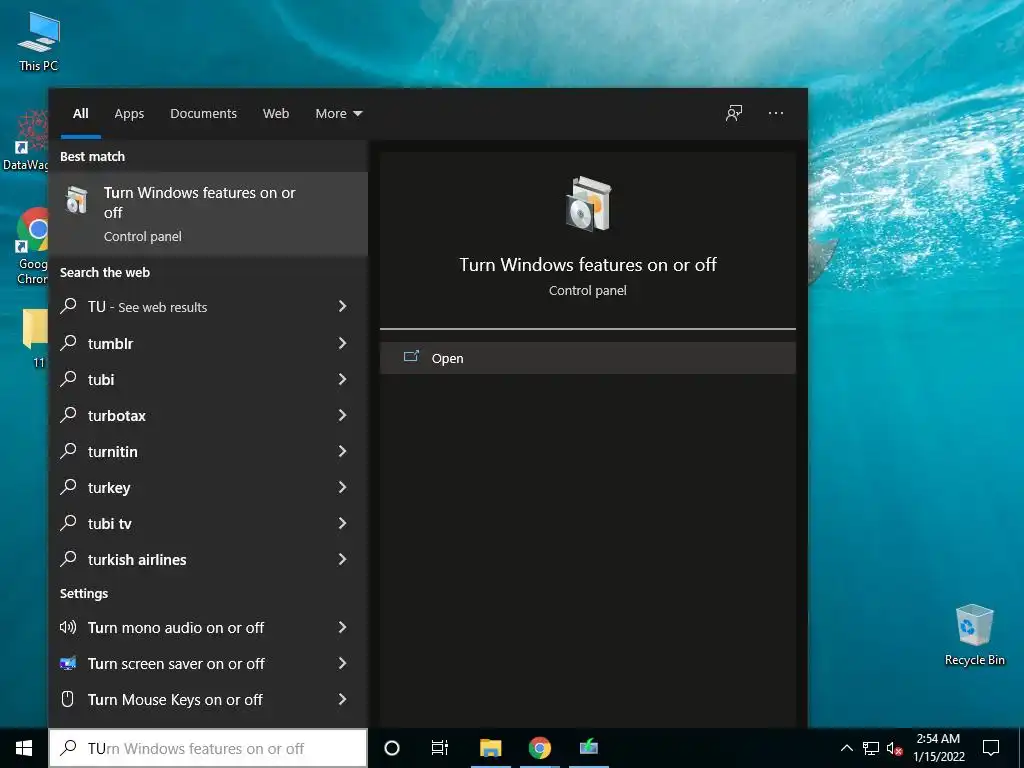The width and height of the screenshot is (1024, 768).
Task: Expand the chevron next to tumblr
Action: pos(342,343)
